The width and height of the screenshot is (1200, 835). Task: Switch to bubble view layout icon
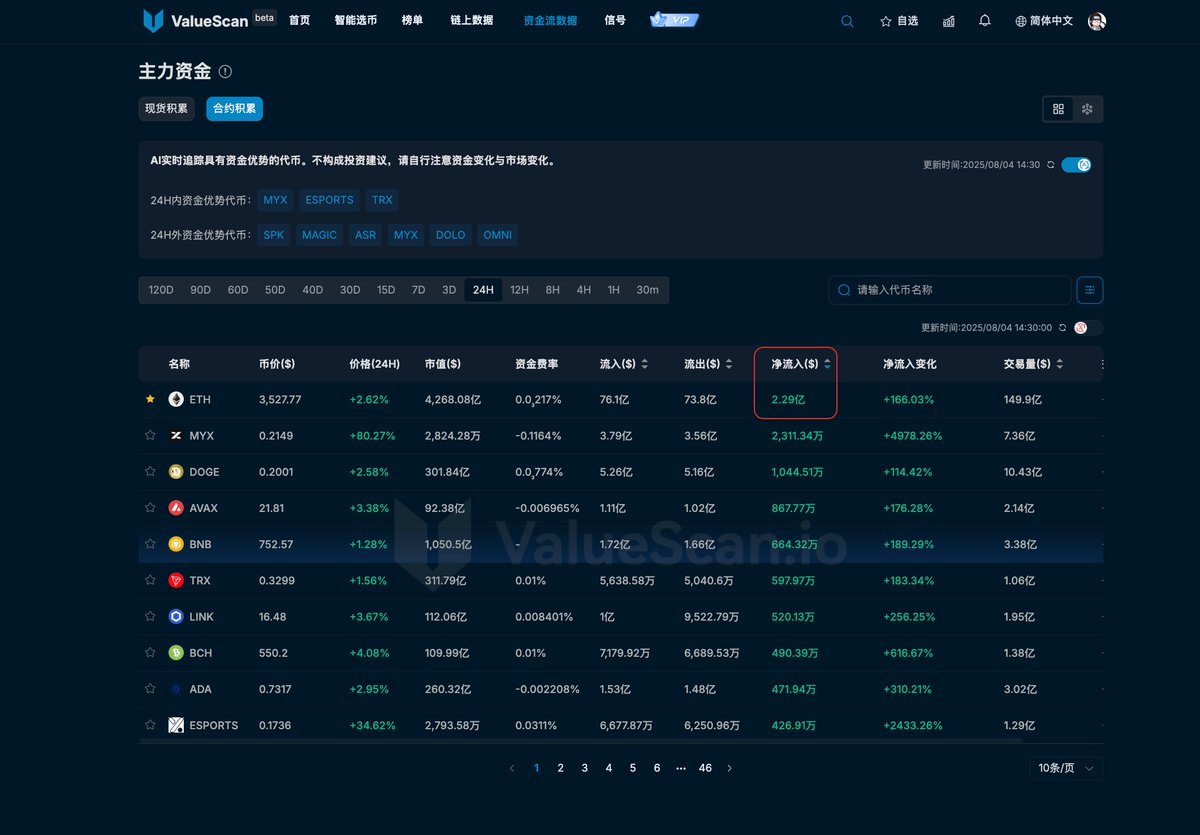[1087, 109]
